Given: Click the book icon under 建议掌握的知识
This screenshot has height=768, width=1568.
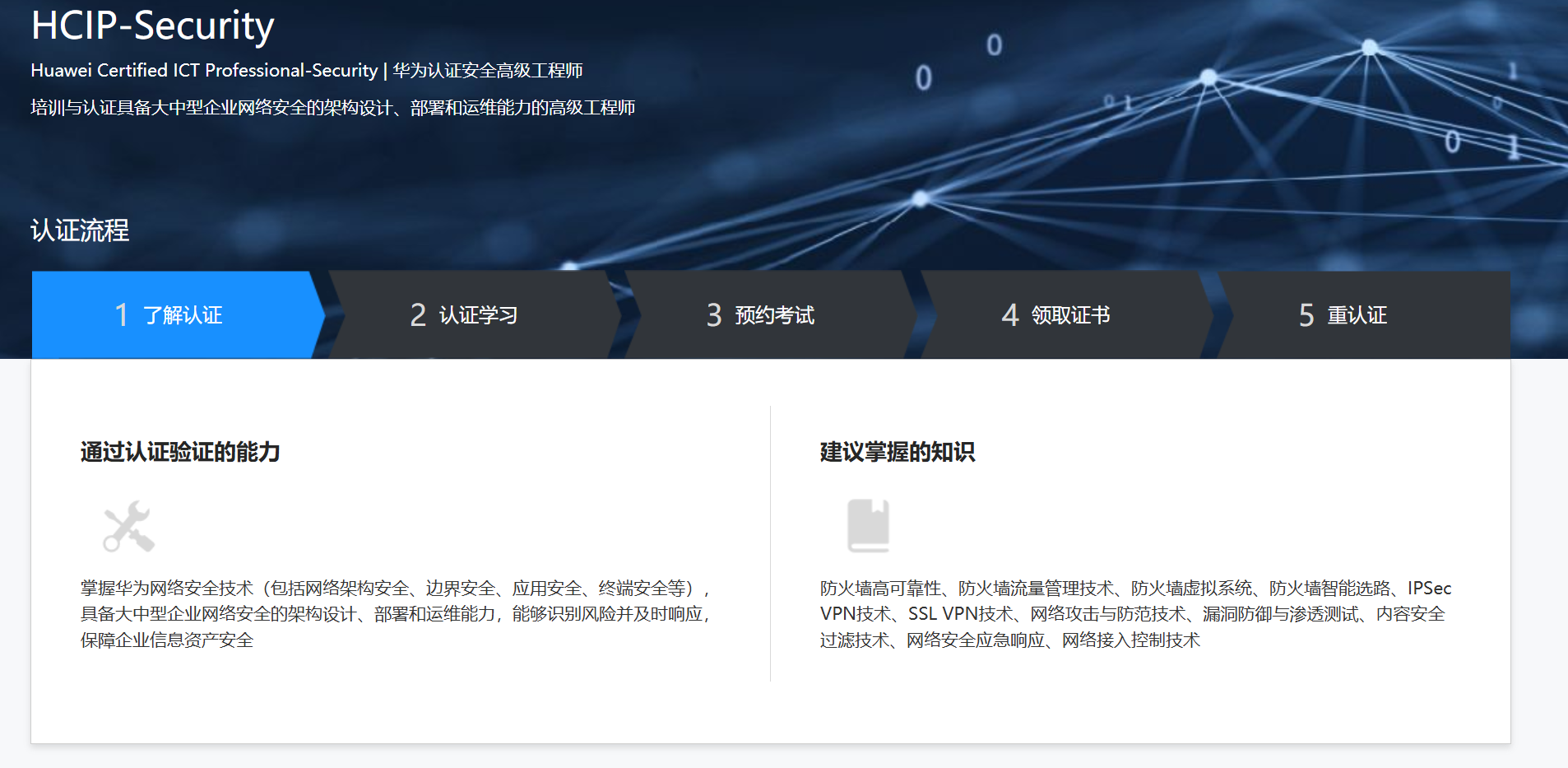Looking at the screenshot, I should pyautogui.click(x=869, y=526).
